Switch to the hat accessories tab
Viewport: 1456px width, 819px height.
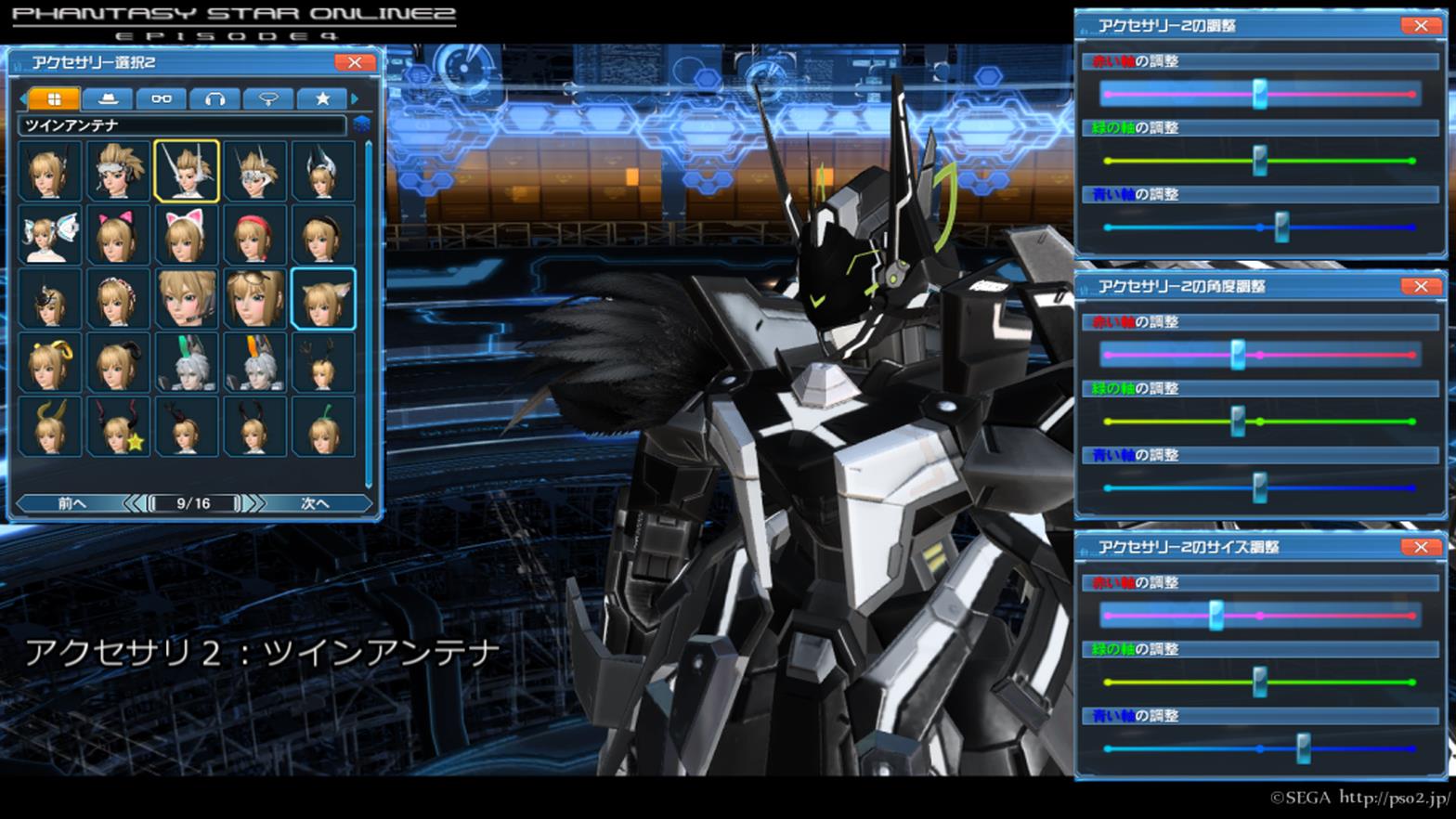pos(108,98)
